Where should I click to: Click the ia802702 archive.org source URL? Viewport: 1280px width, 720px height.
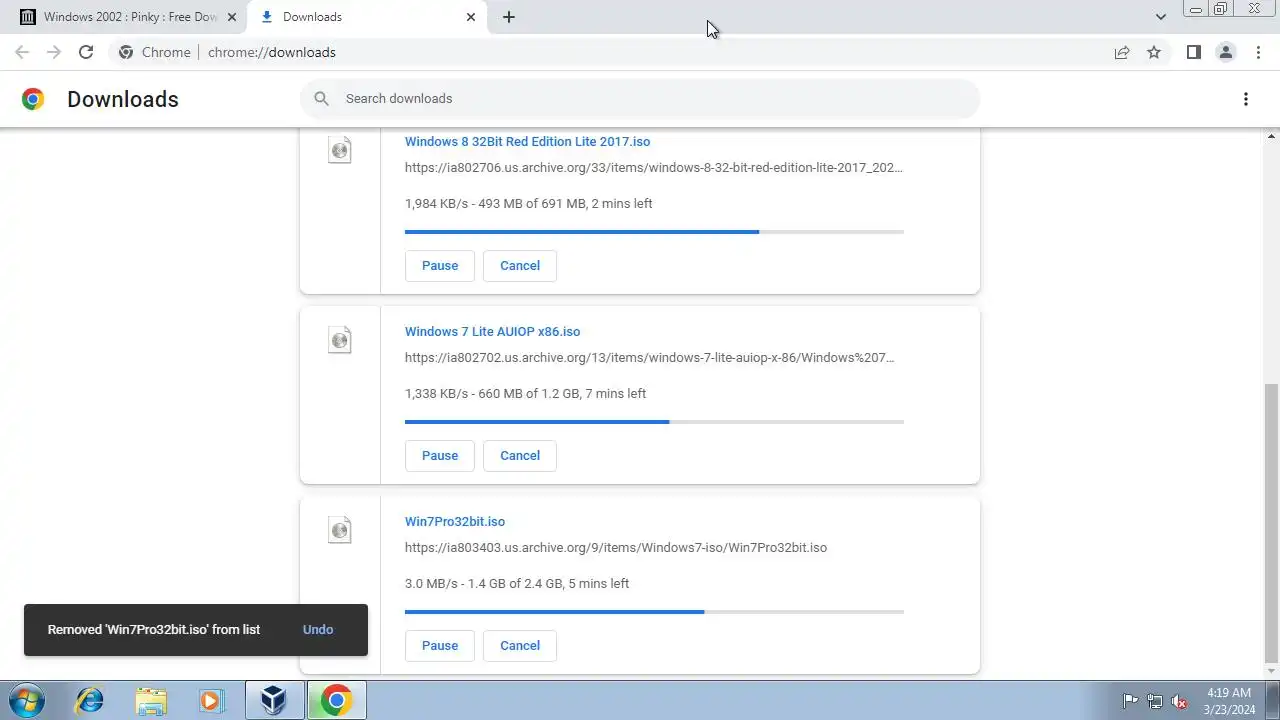pyautogui.click(x=650, y=357)
